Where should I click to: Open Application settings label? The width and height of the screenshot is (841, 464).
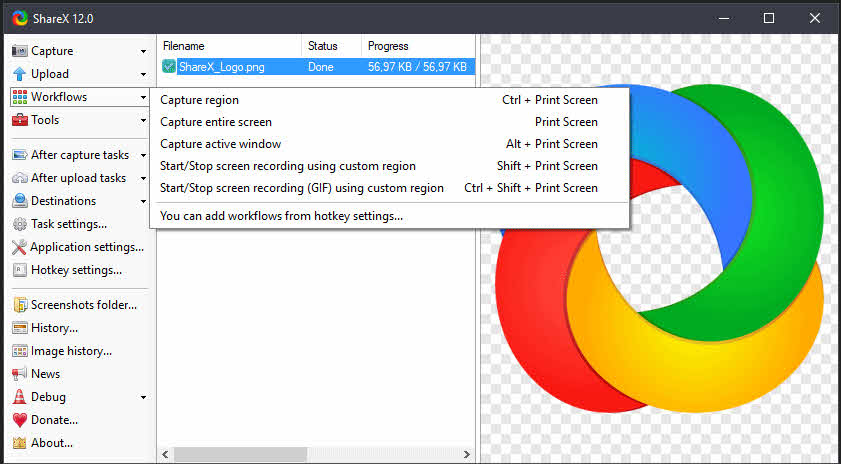pos(87,247)
